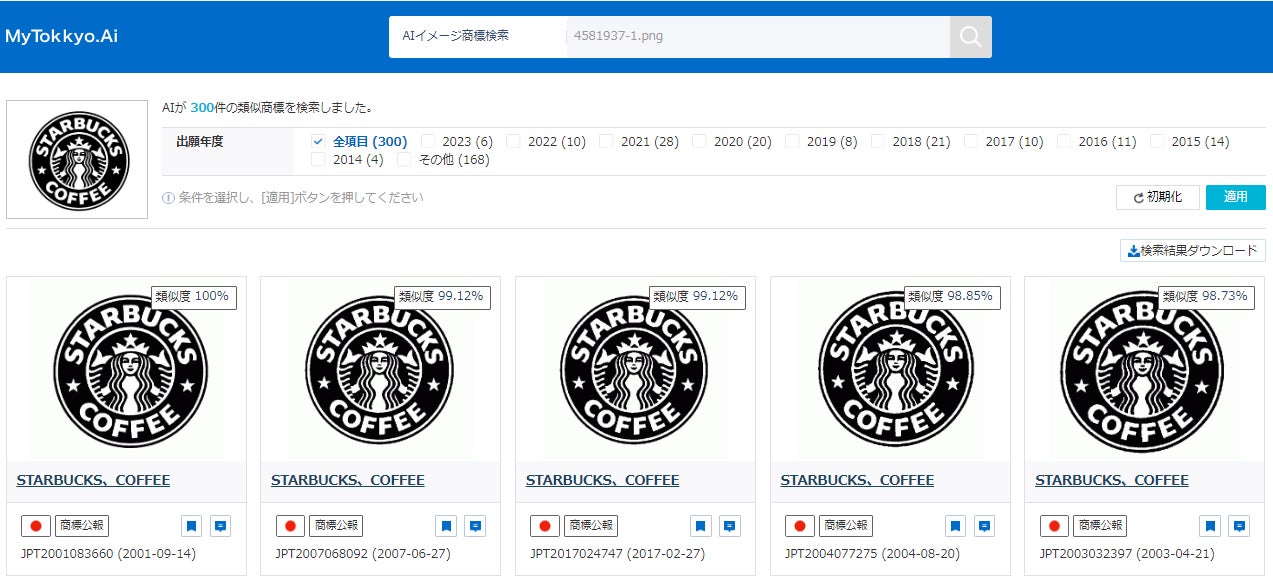Click the 適用 apply button
This screenshot has width=1273, height=584.
click(x=1236, y=197)
